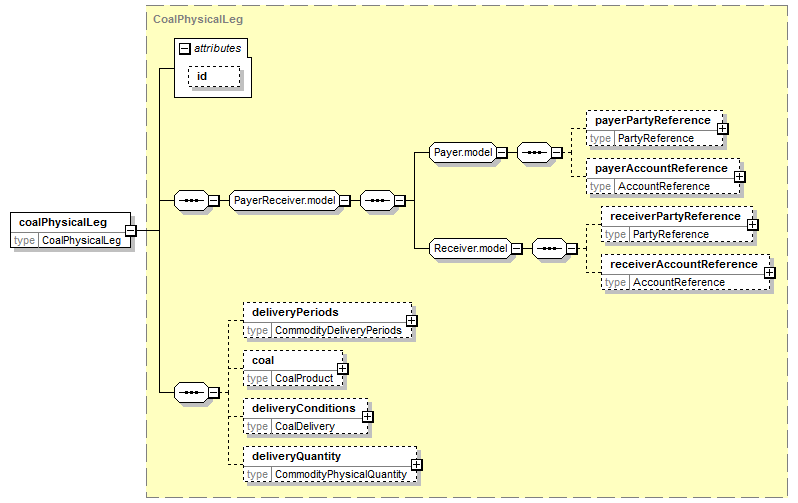Expand receiverAccountReference element

tap(770, 273)
